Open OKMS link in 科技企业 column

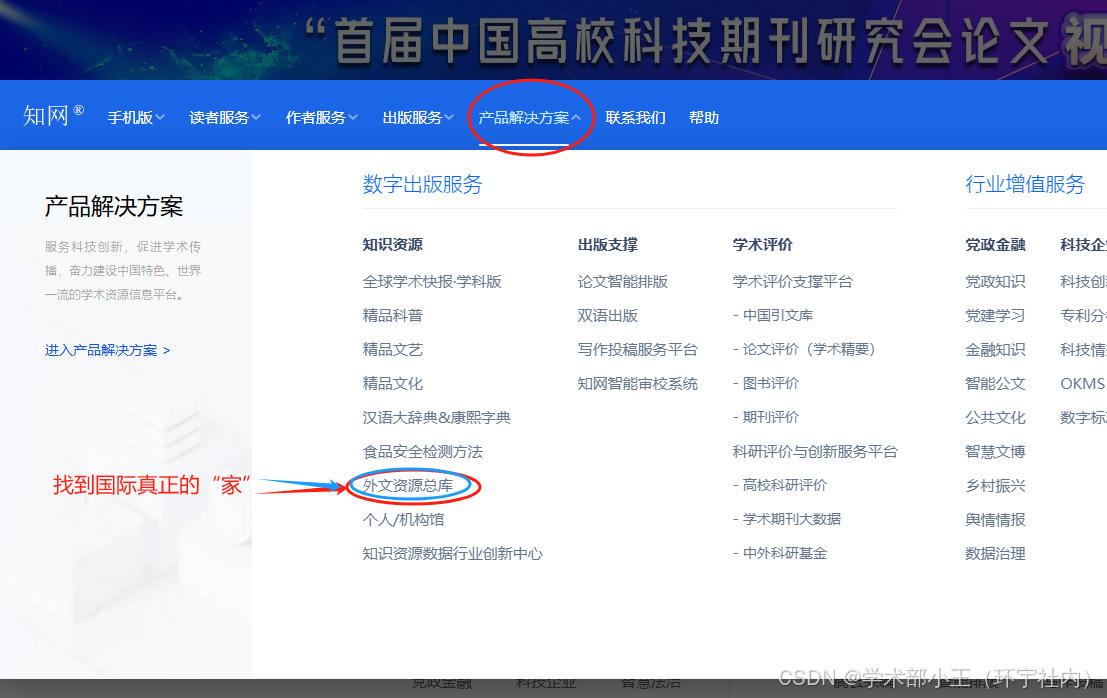(1082, 383)
